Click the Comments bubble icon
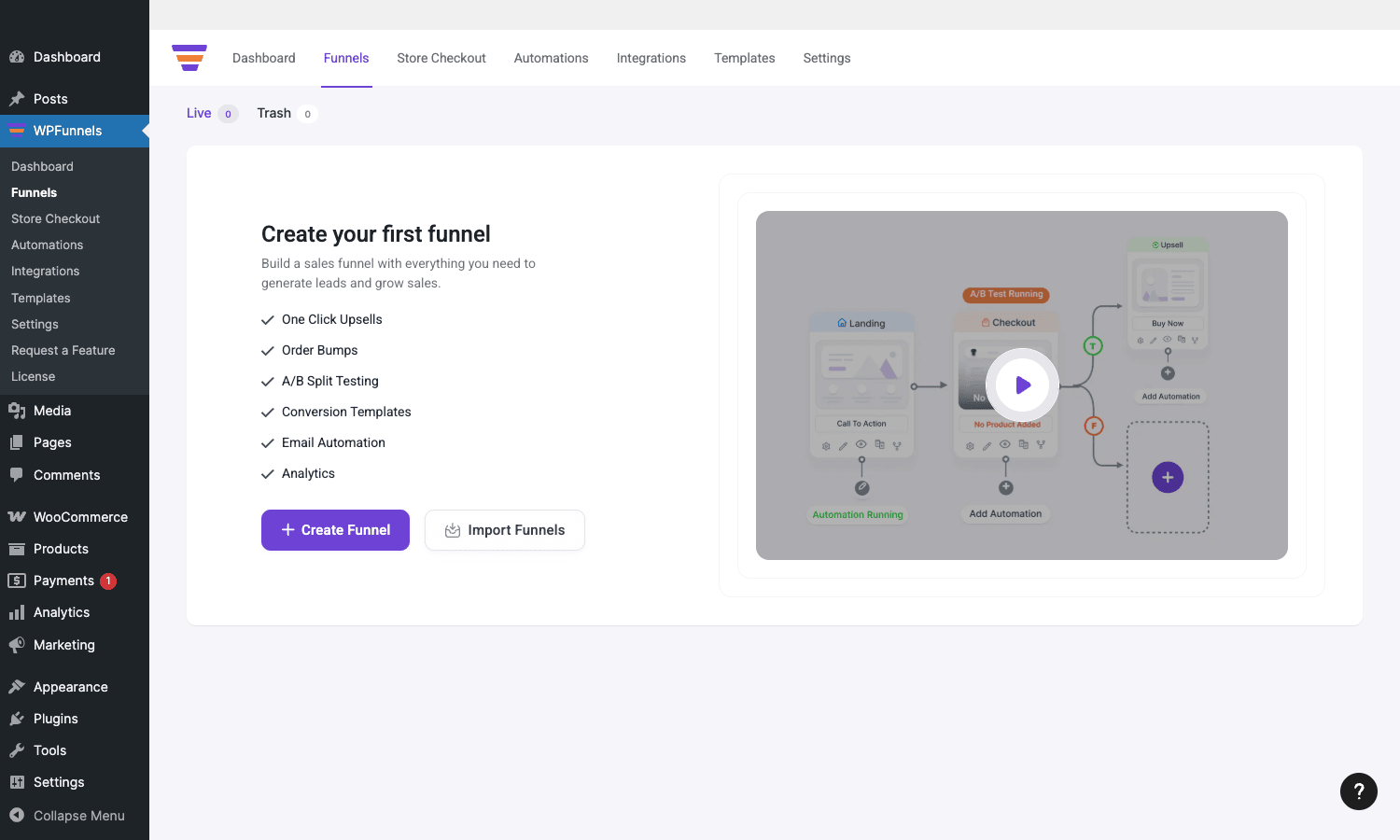Screen dimensions: 1400x840 pyautogui.click(x=17, y=475)
